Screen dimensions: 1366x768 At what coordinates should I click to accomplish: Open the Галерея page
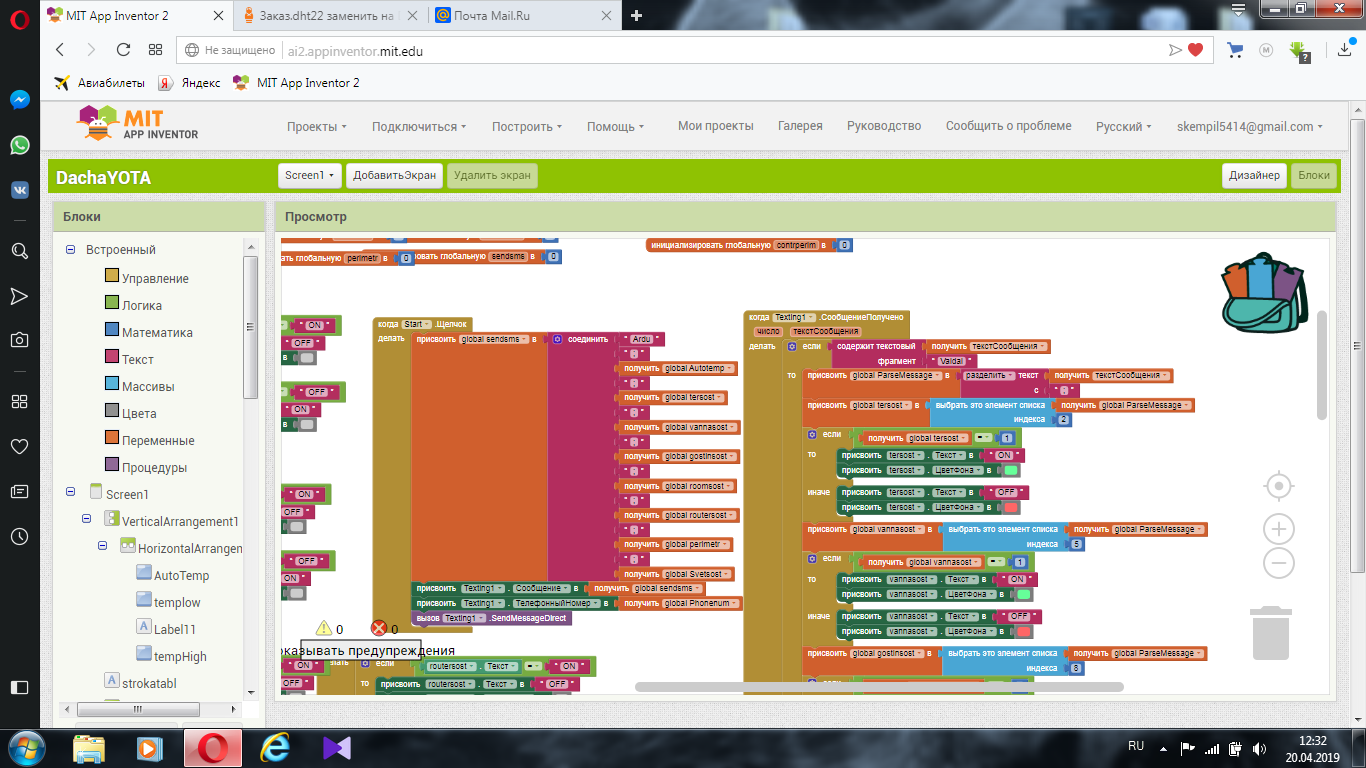(800, 126)
